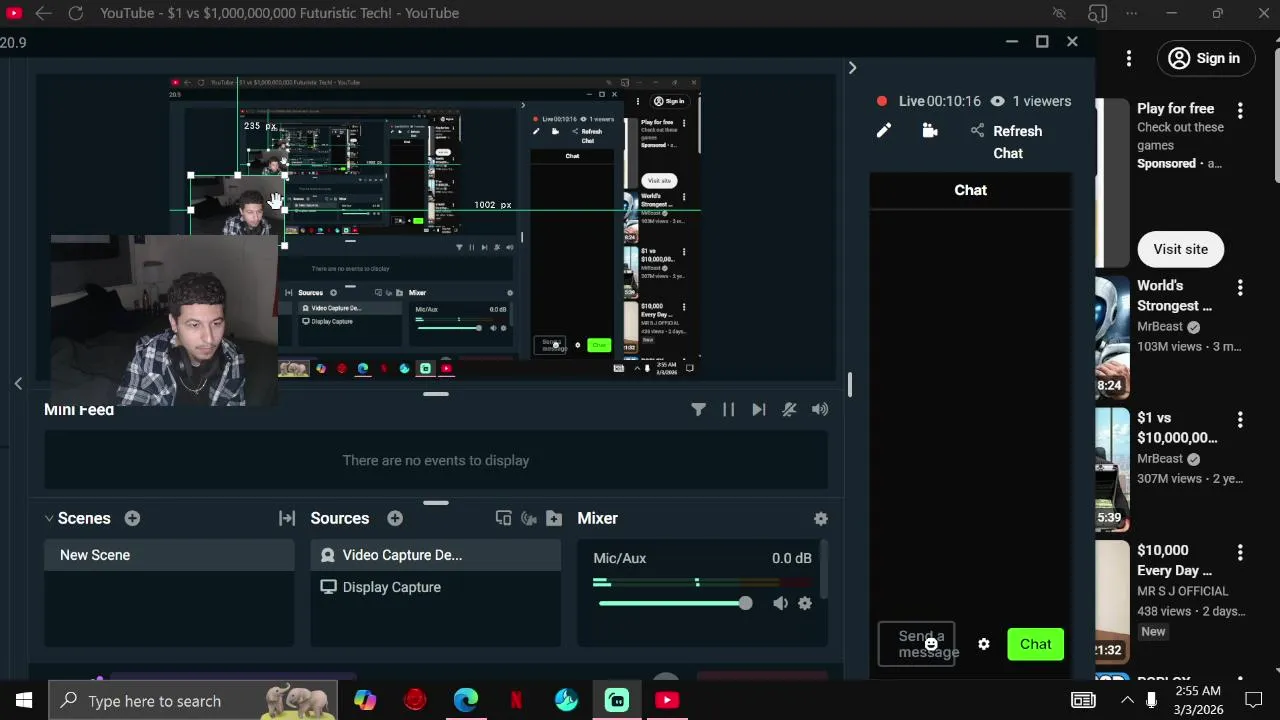Click the pencil edit stream info icon
This screenshot has height=720, width=1280.
(884, 131)
